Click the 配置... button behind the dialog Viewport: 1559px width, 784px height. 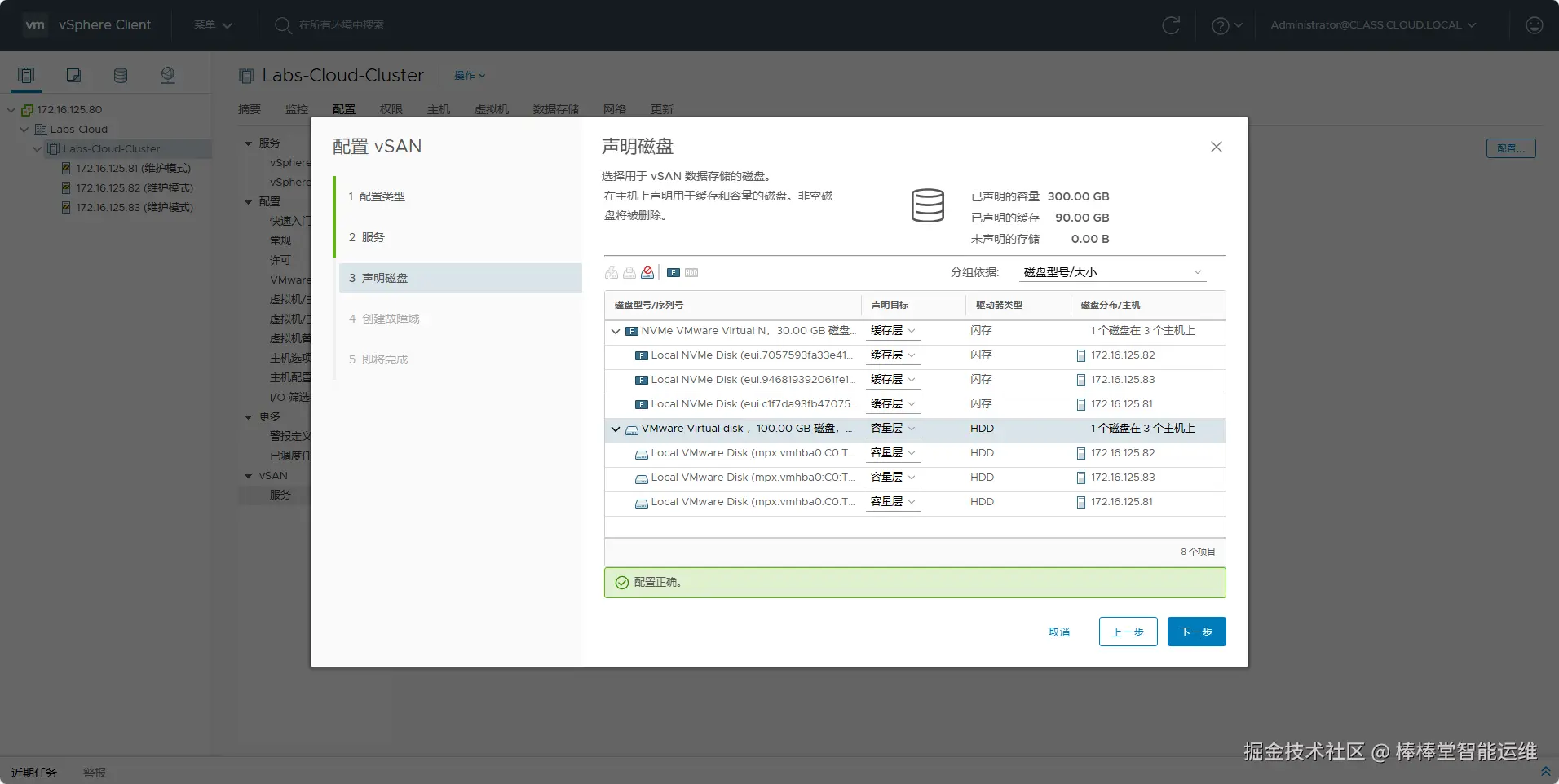(1511, 148)
